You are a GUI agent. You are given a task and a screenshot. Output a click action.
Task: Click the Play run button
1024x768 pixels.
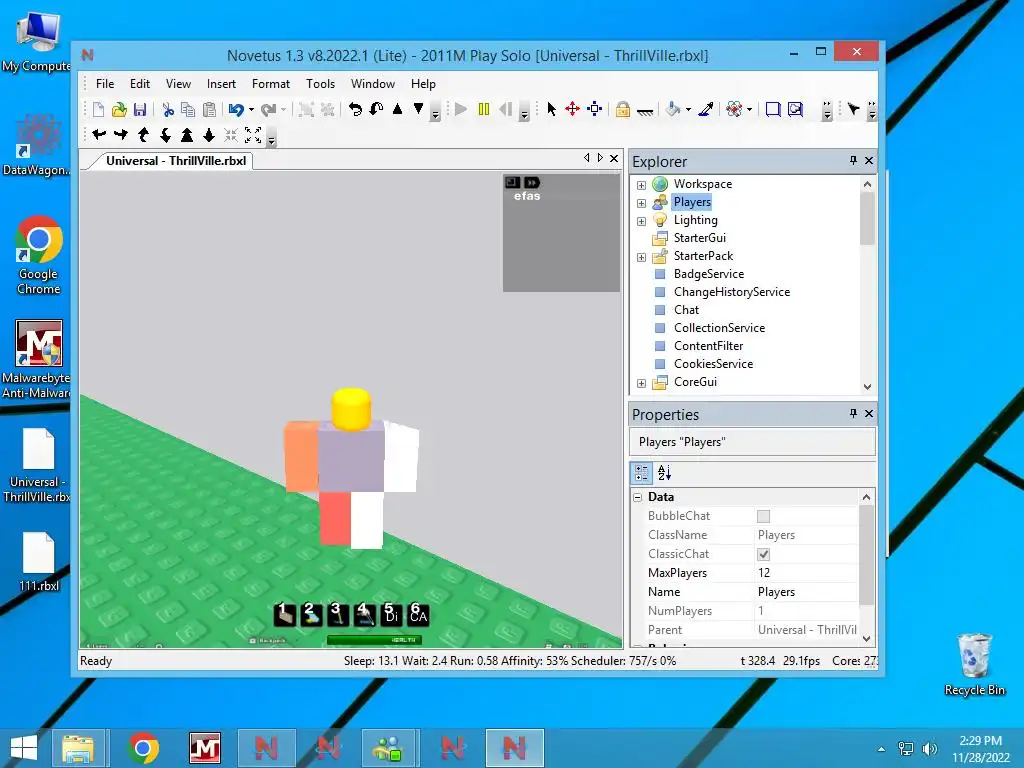[461, 110]
